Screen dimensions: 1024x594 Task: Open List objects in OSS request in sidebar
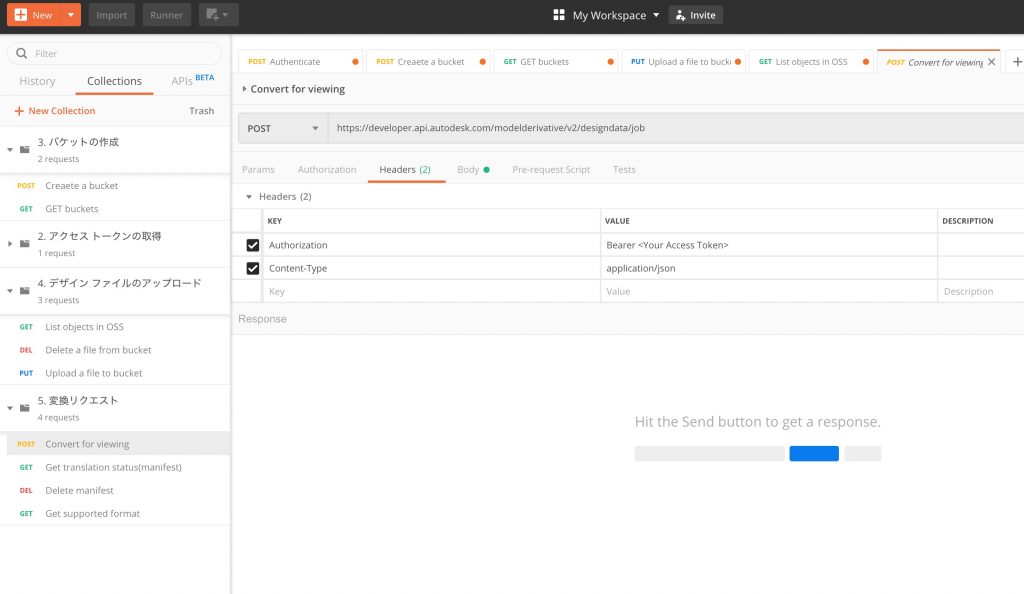84,326
